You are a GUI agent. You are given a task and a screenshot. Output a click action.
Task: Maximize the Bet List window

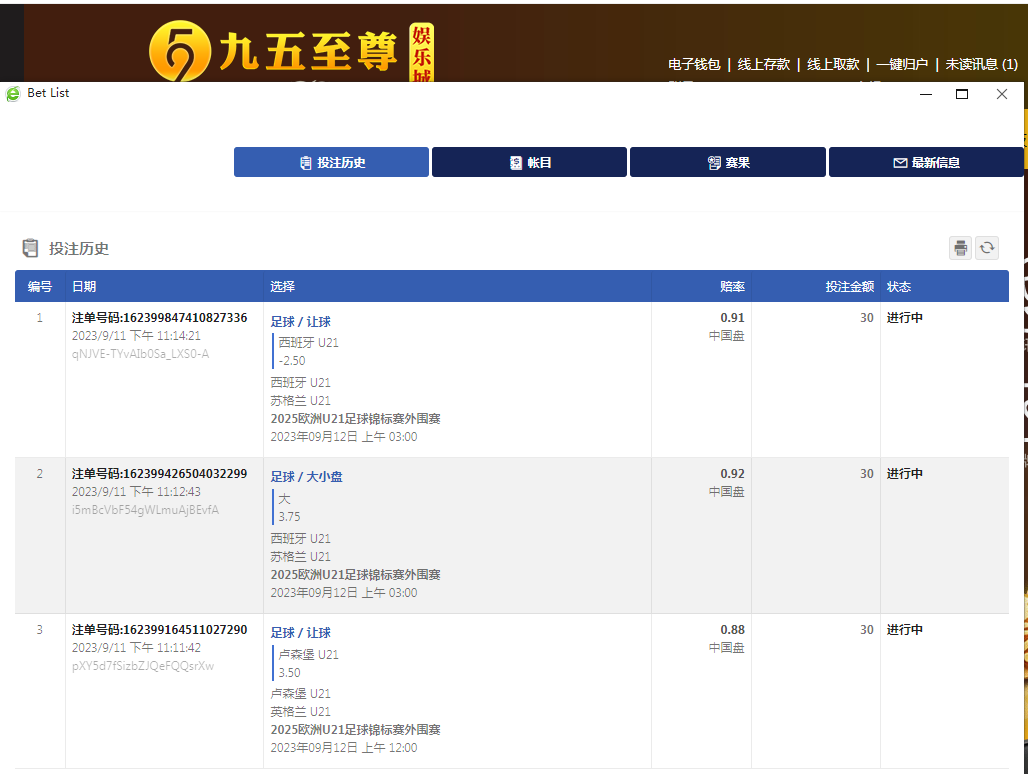[962, 94]
